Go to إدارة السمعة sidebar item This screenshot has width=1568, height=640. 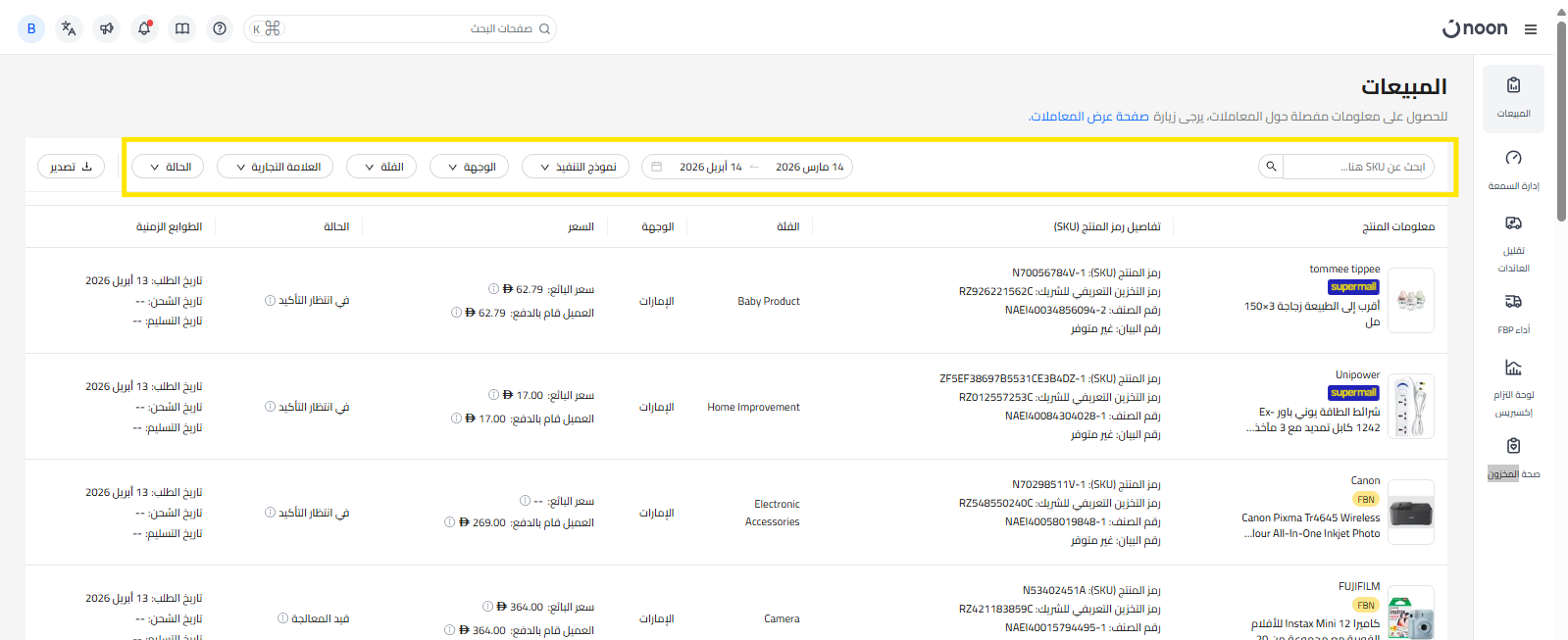pos(1513,170)
